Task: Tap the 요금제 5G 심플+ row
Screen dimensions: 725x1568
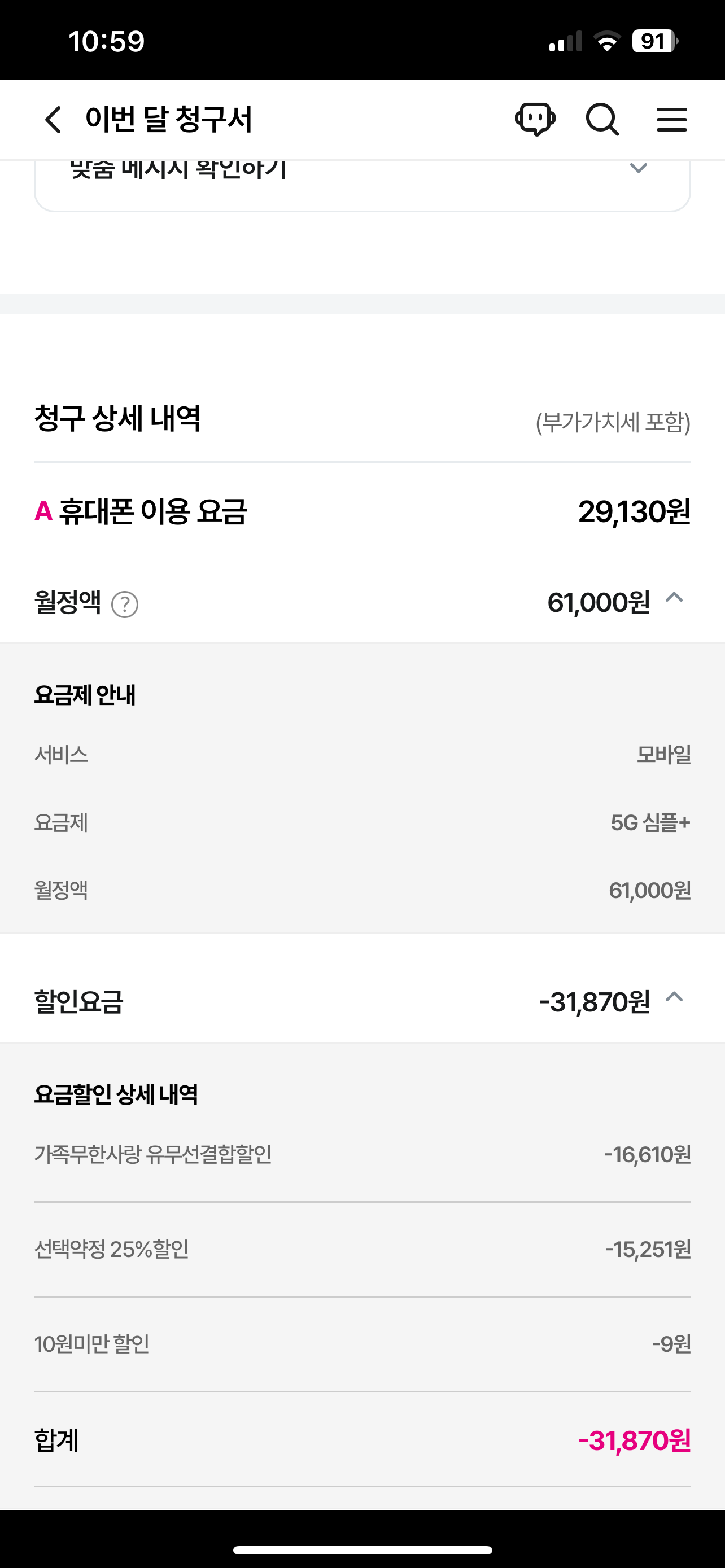Action: [362, 823]
